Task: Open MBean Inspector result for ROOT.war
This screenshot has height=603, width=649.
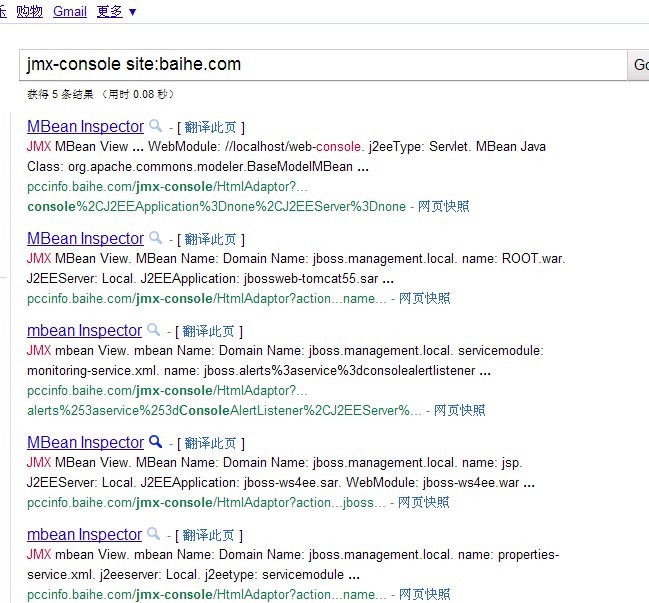Action: [85, 239]
